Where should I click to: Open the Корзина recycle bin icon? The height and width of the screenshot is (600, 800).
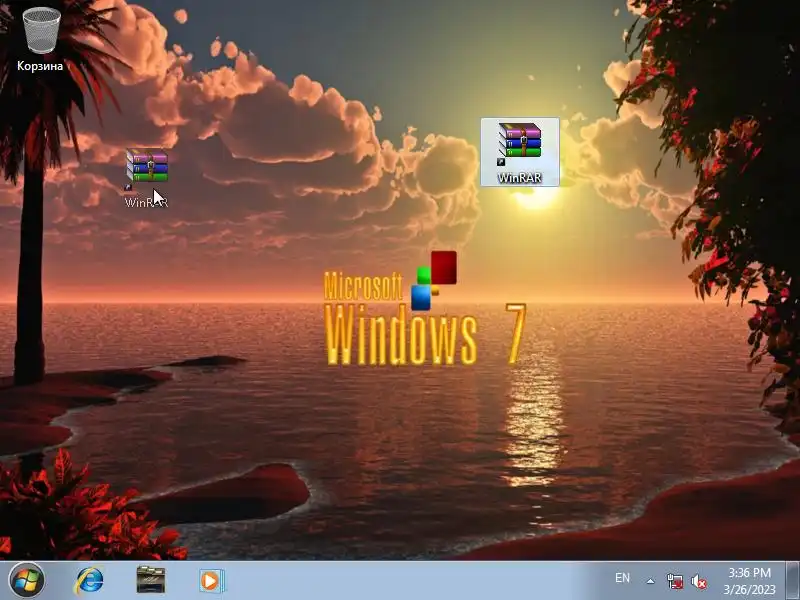click(x=41, y=39)
